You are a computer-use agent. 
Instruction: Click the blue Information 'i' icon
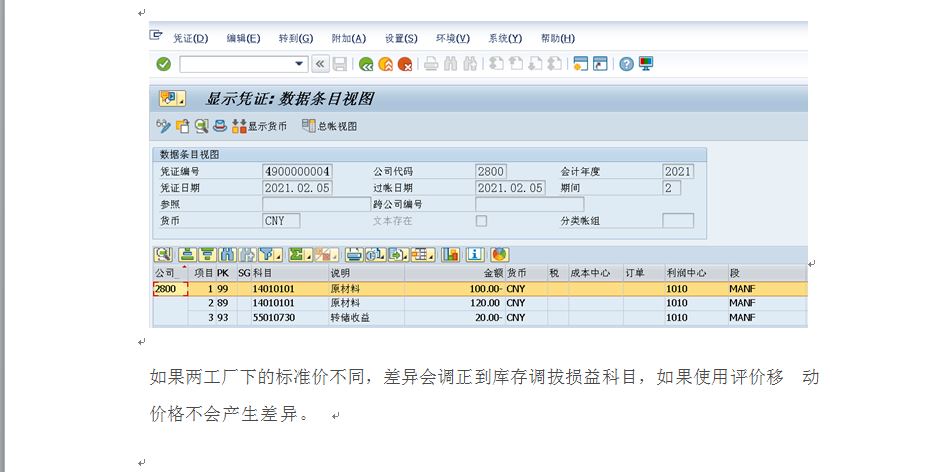tap(475, 255)
